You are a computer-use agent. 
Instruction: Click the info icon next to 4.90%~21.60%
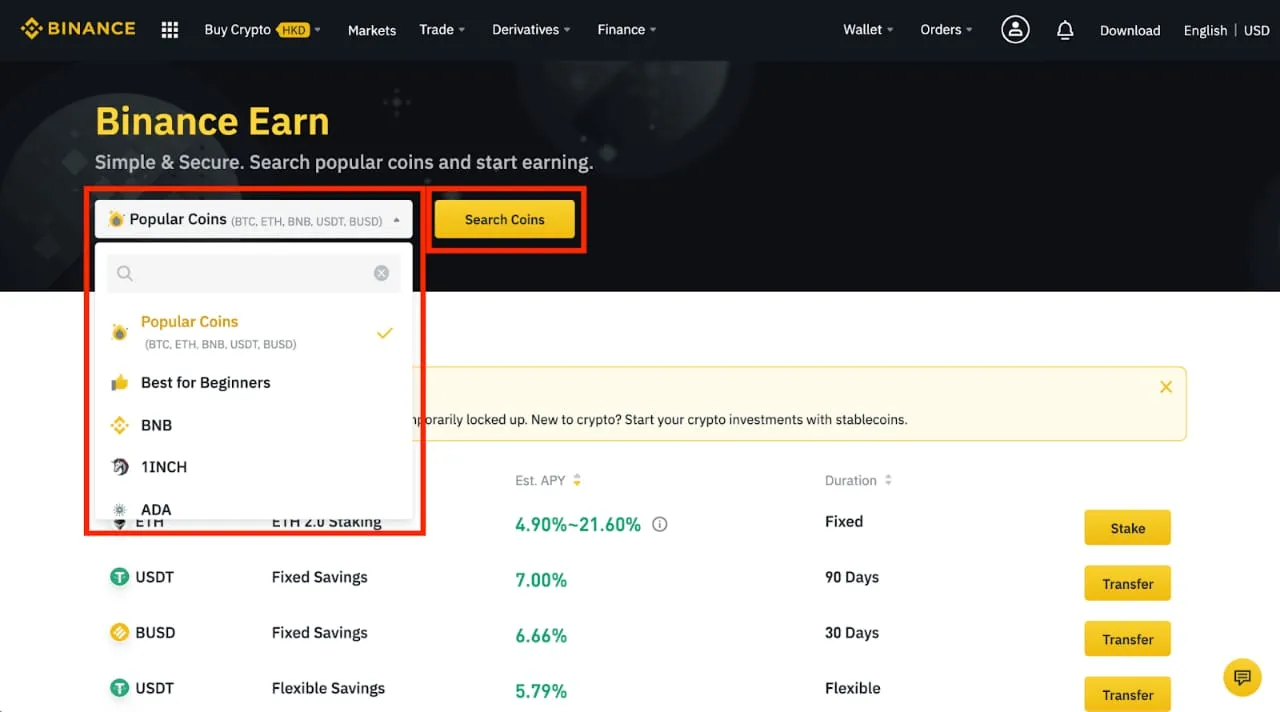(660, 524)
